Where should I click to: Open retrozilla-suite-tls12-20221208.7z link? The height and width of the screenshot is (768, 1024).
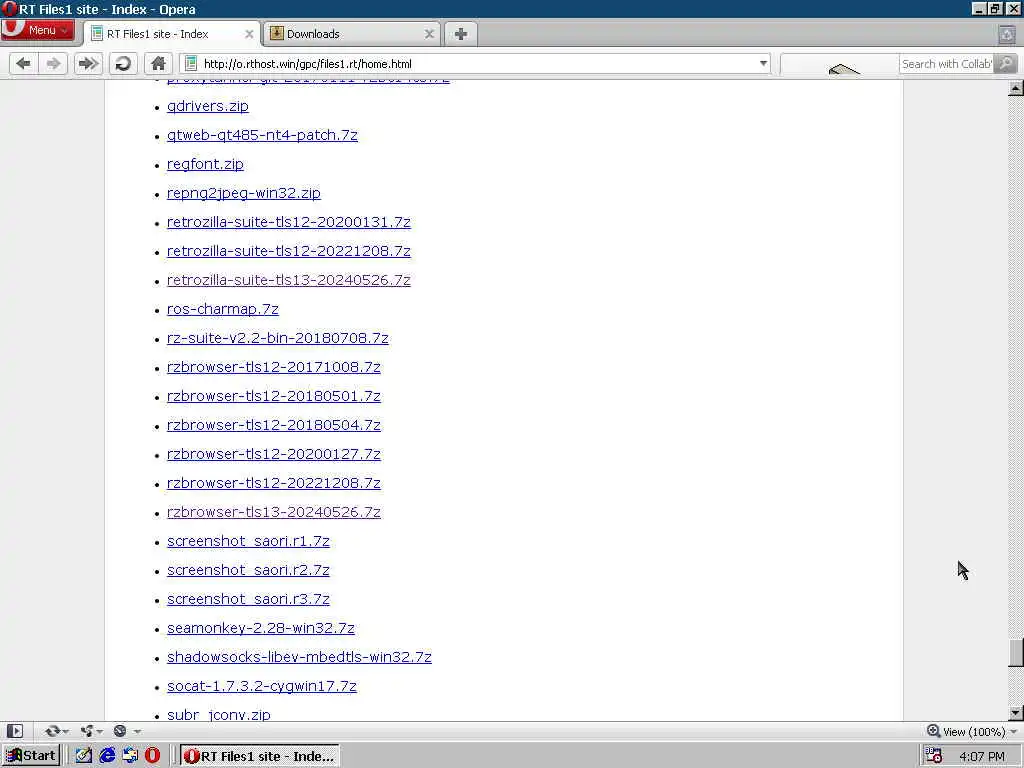point(289,251)
